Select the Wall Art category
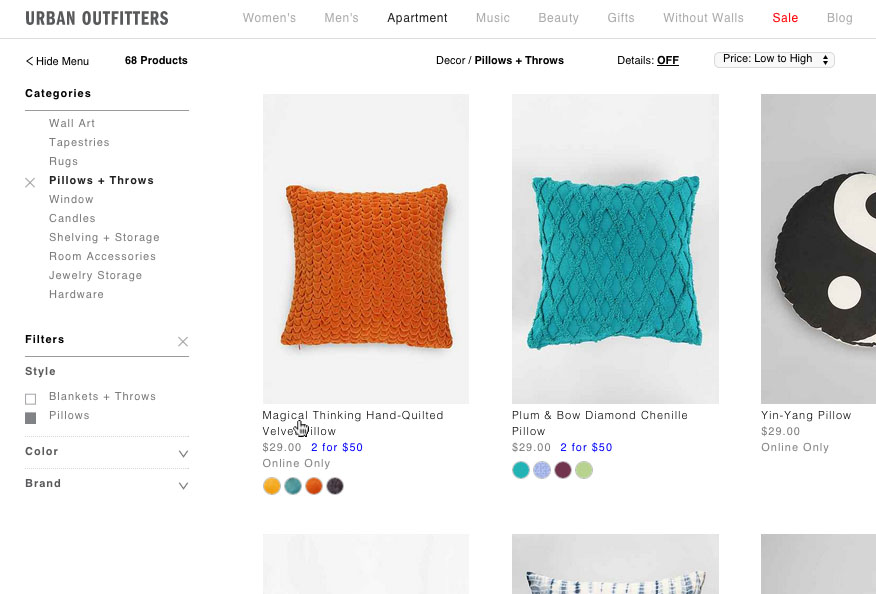The image size is (876, 594). pyautogui.click(x=71, y=123)
